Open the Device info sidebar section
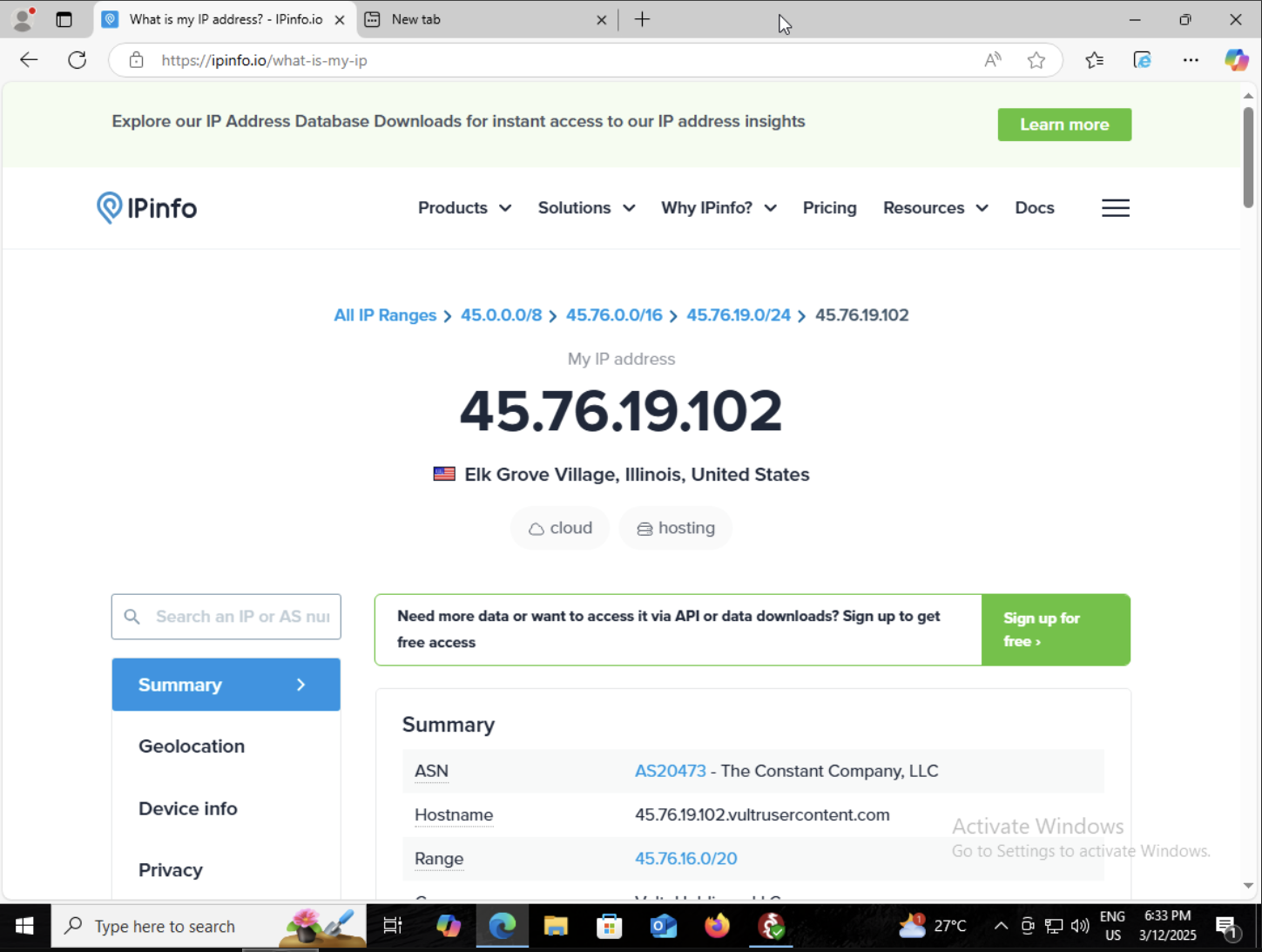Viewport: 1262px width, 952px height. tap(187, 808)
